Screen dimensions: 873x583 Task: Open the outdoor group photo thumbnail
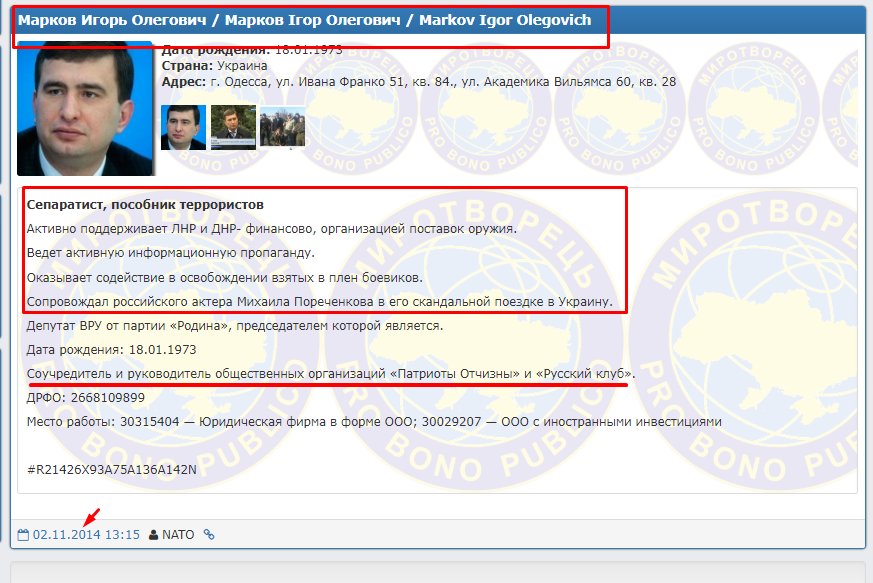point(282,128)
